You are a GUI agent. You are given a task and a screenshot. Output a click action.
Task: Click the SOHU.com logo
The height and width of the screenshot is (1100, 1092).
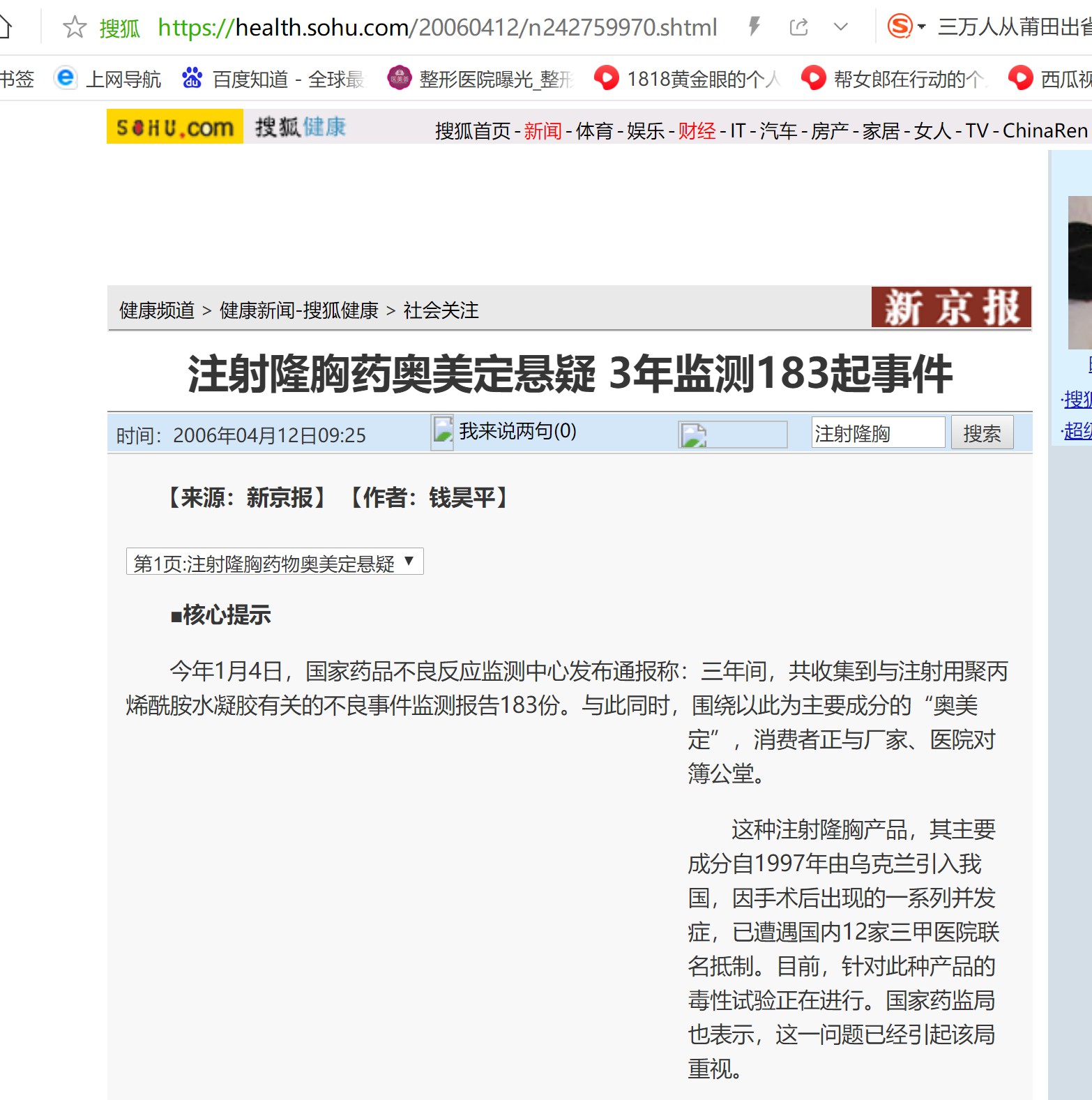coord(175,126)
